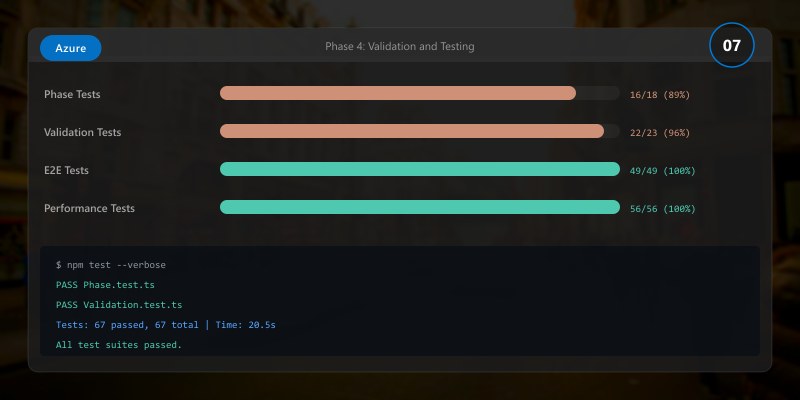Click the Phase Tests progress bar

419,93
